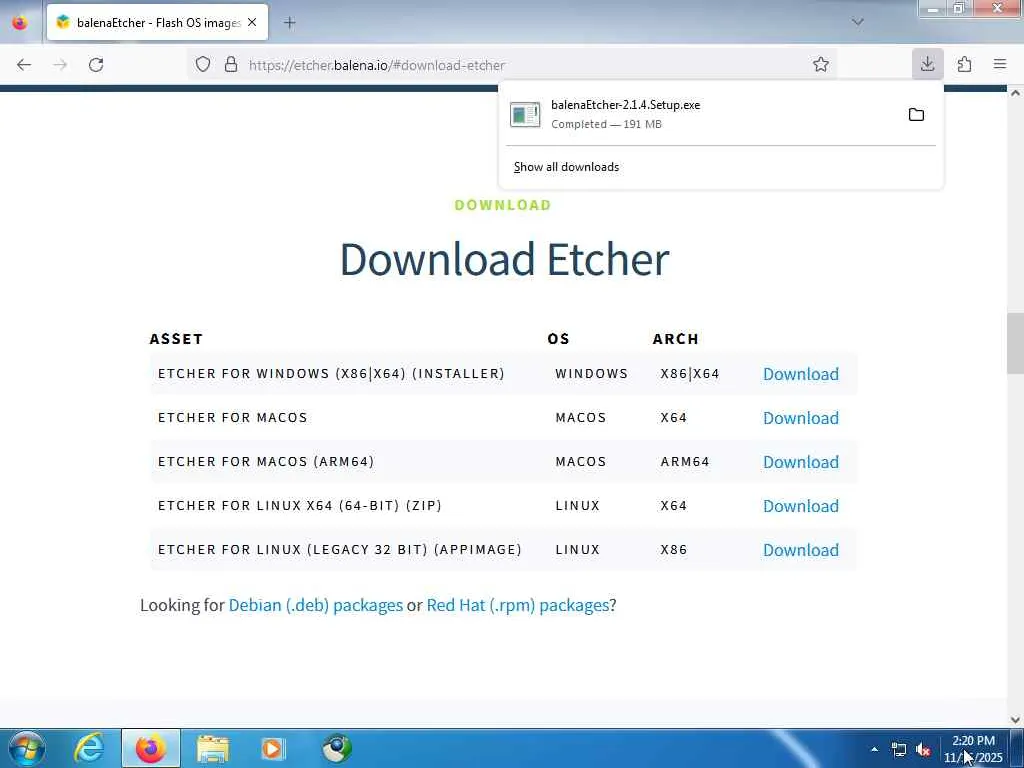Download Etcher for macOS X64
The width and height of the screenshot is (1024, 768).
[x=801, y=418]
